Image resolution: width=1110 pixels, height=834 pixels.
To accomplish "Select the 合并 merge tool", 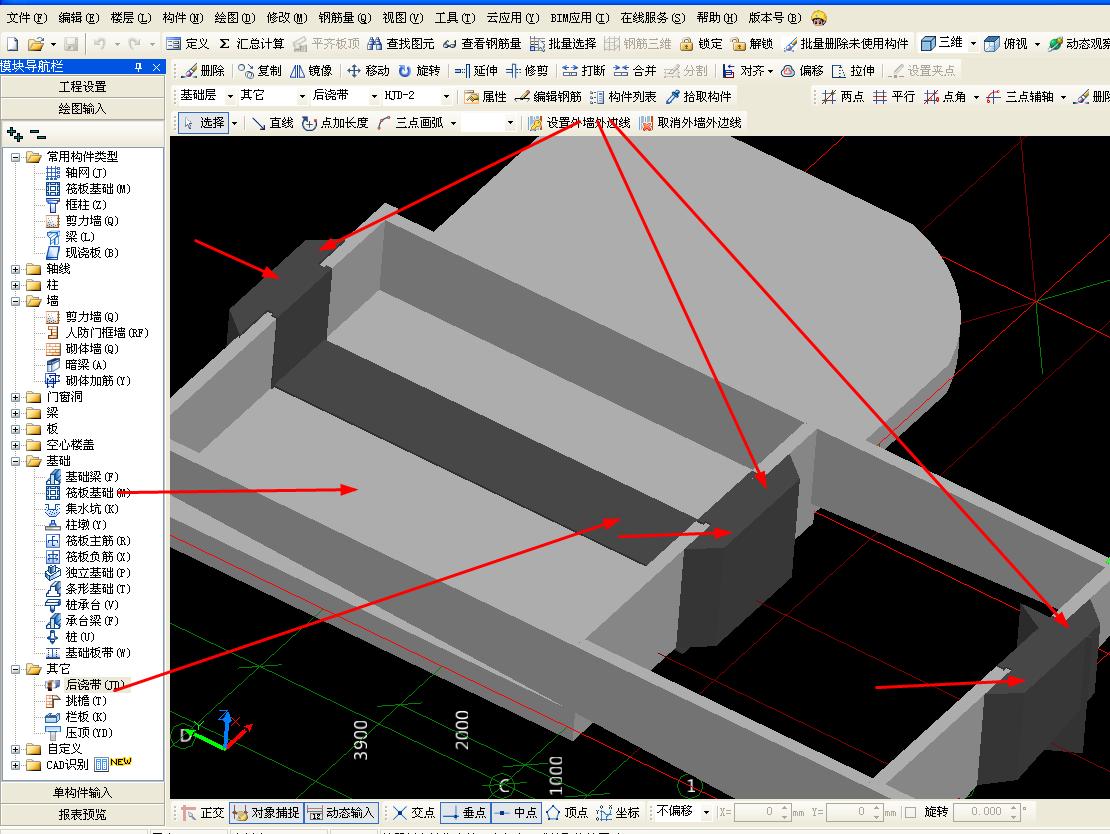I will [x=635, y=71].
